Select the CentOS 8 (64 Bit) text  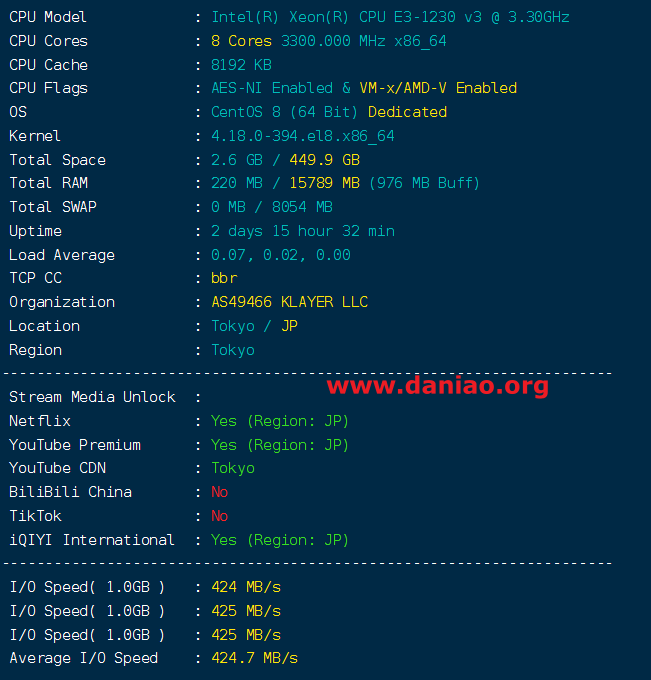(x=284, y=112)
